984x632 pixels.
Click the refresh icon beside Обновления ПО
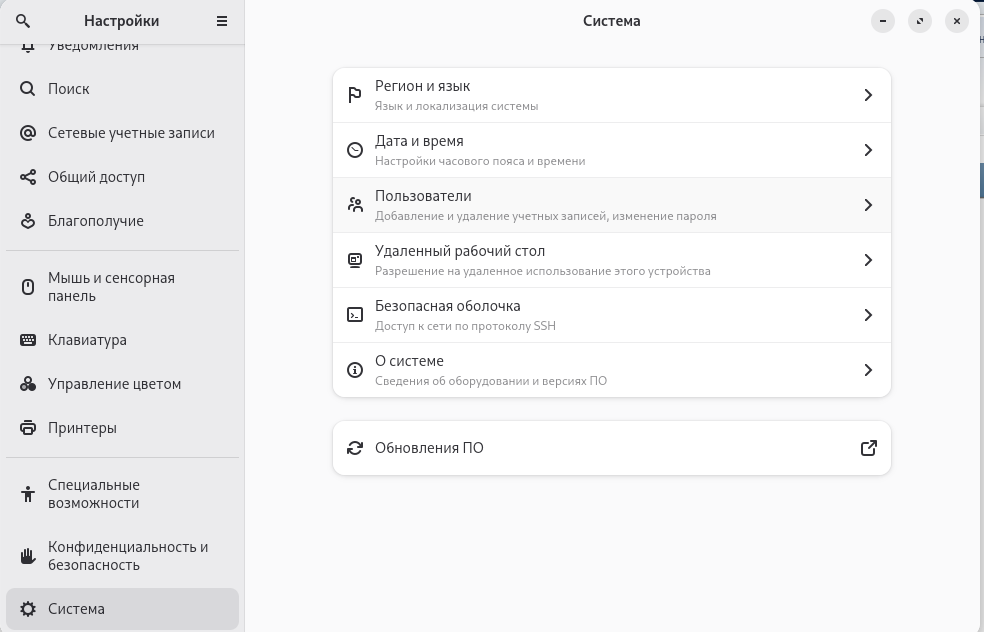[355, 448]
